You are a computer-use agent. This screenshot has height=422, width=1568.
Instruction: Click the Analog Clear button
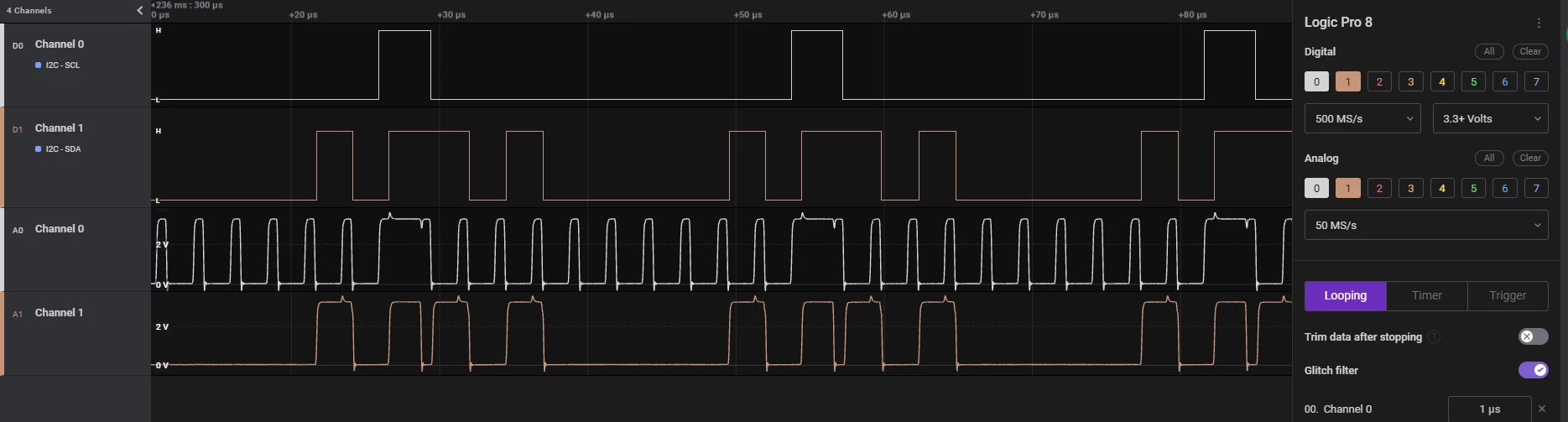pos(1530,158)
